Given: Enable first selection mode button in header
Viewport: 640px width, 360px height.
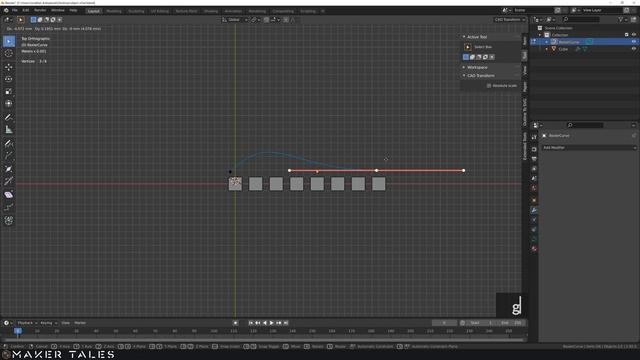Looking at the screenshot, I should [33, 20].
